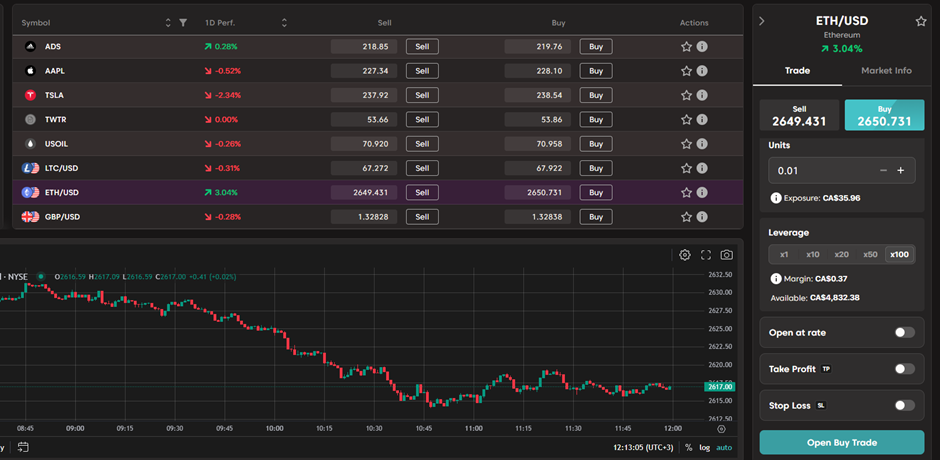Screen dimensions: 940x460
Task: Click Sell button for USOIL row
Action: point(421,144)
